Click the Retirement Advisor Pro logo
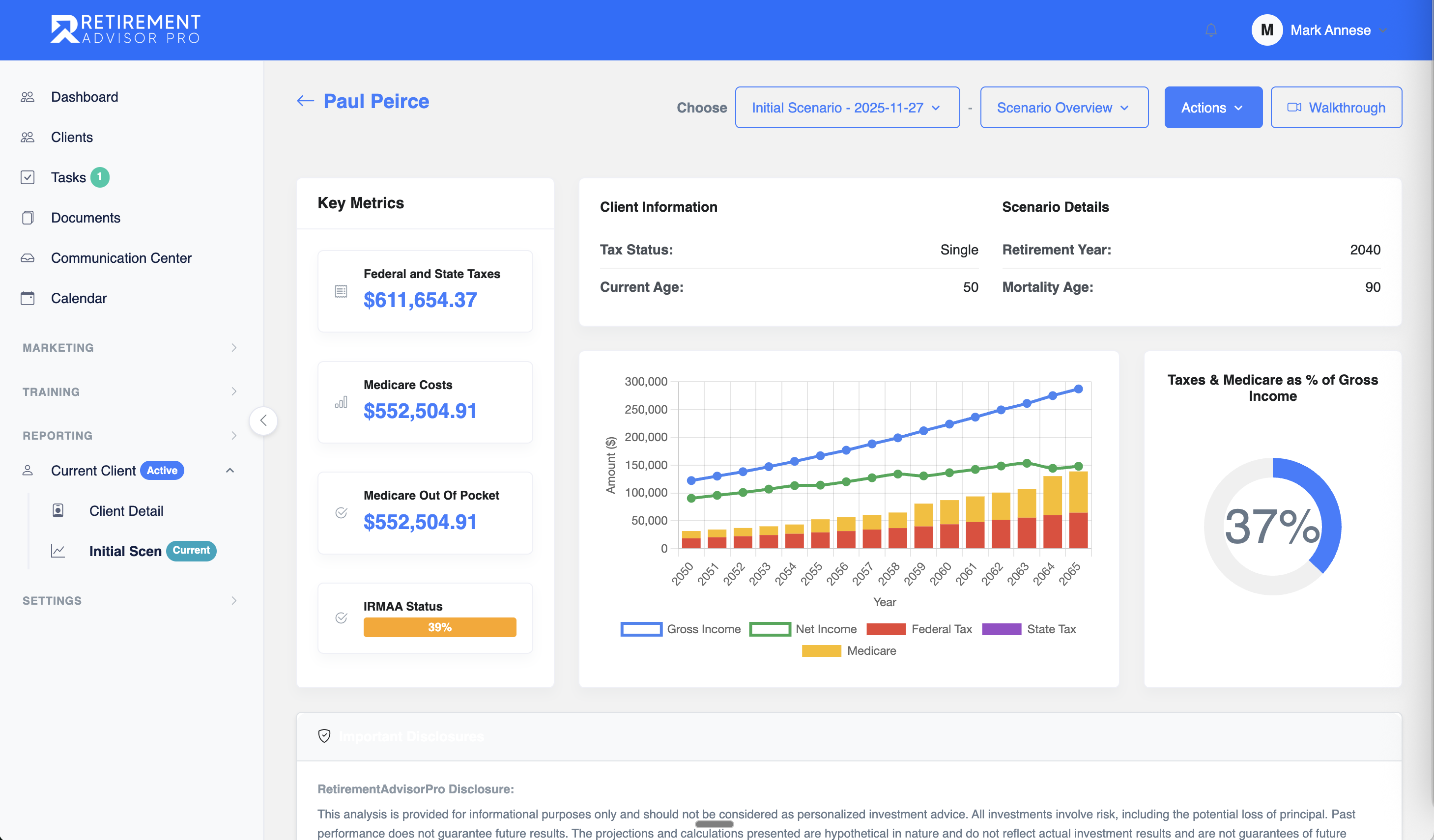Image resolution: width=1434 pixels, height=840 pixels. pyautogui.click(x=125, y=28)
